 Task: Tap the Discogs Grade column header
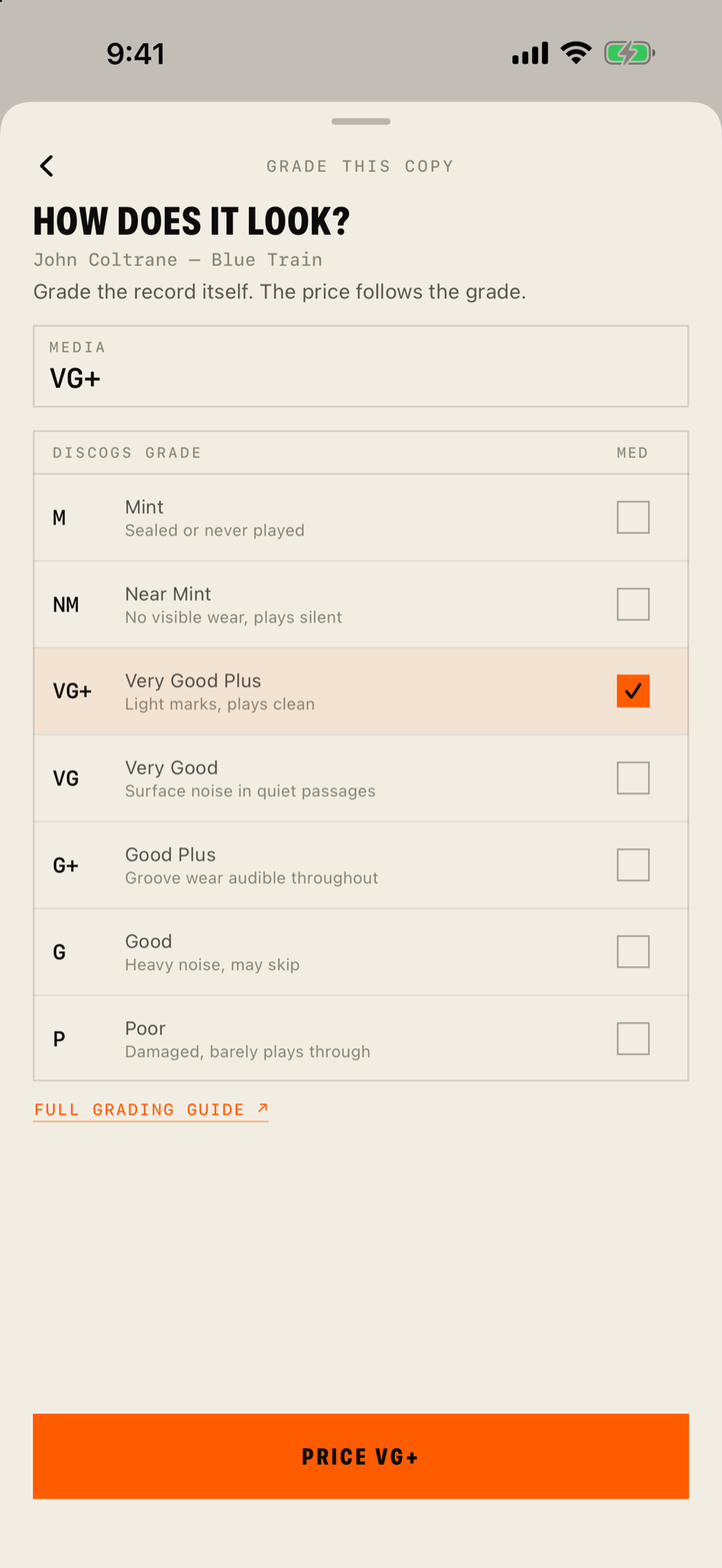(127, 452)
